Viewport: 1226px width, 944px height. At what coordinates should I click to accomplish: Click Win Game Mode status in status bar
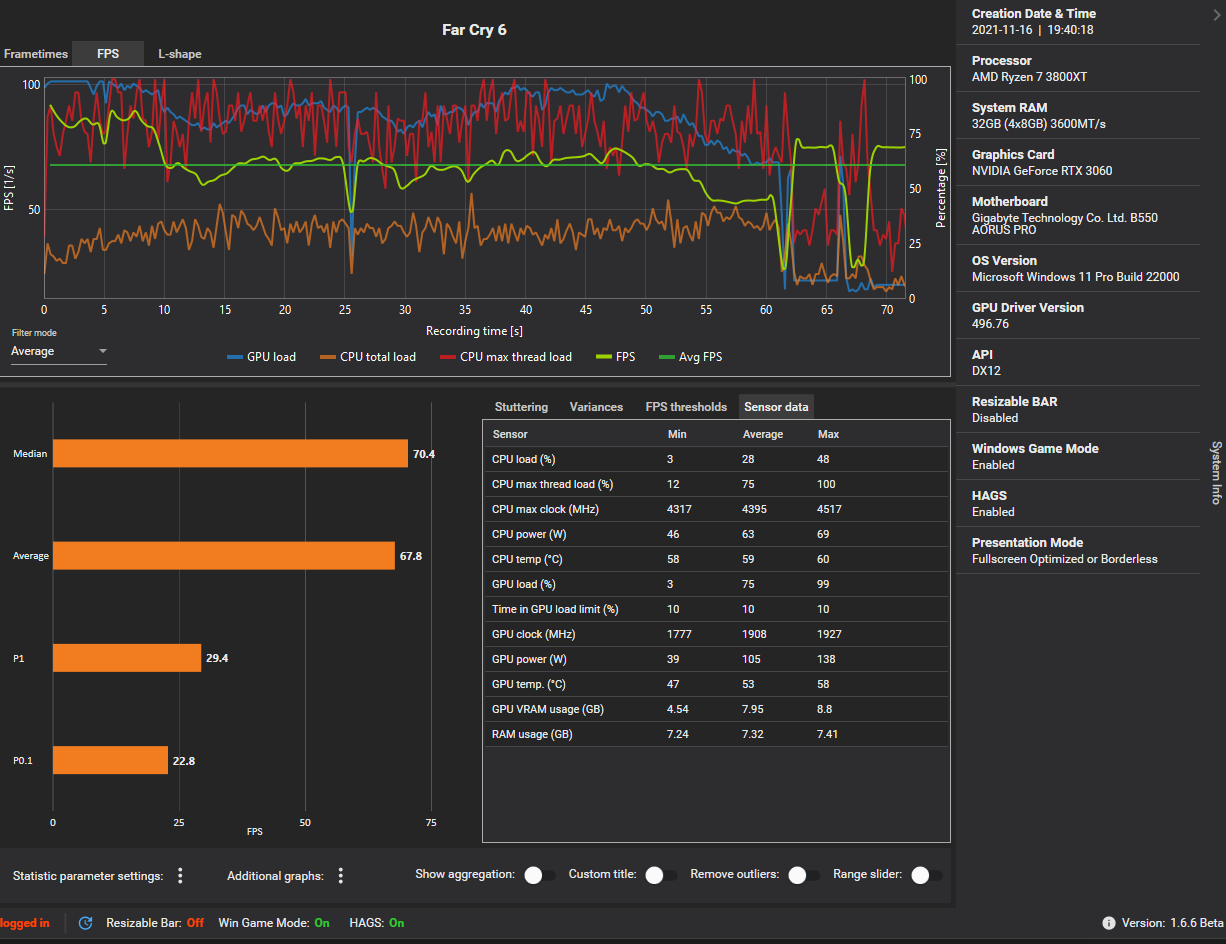click(x=273, y=923)
